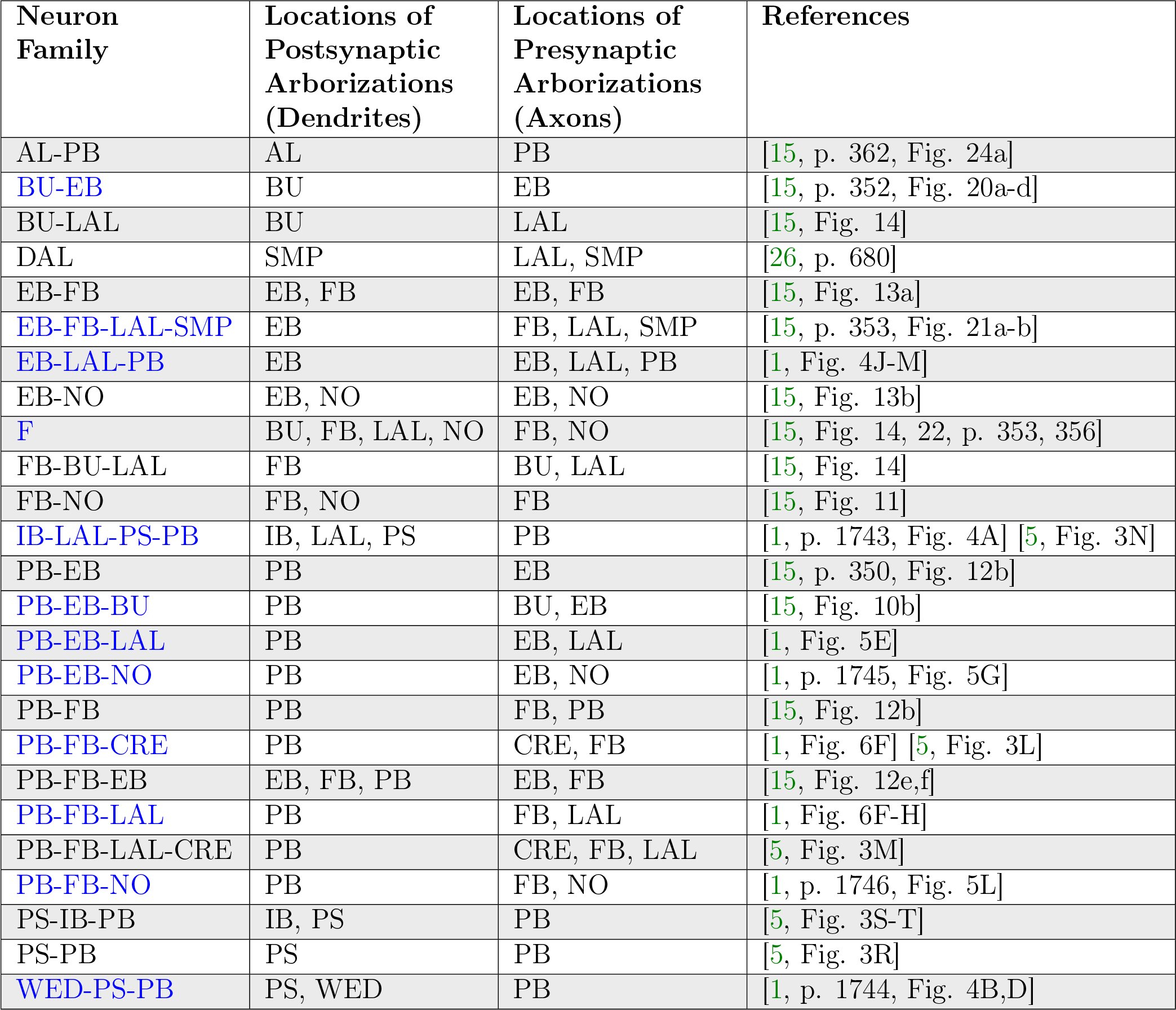Follow the PB-EB-NO link
This screenshot has height=1010, width=1176.
coord(84,676)
